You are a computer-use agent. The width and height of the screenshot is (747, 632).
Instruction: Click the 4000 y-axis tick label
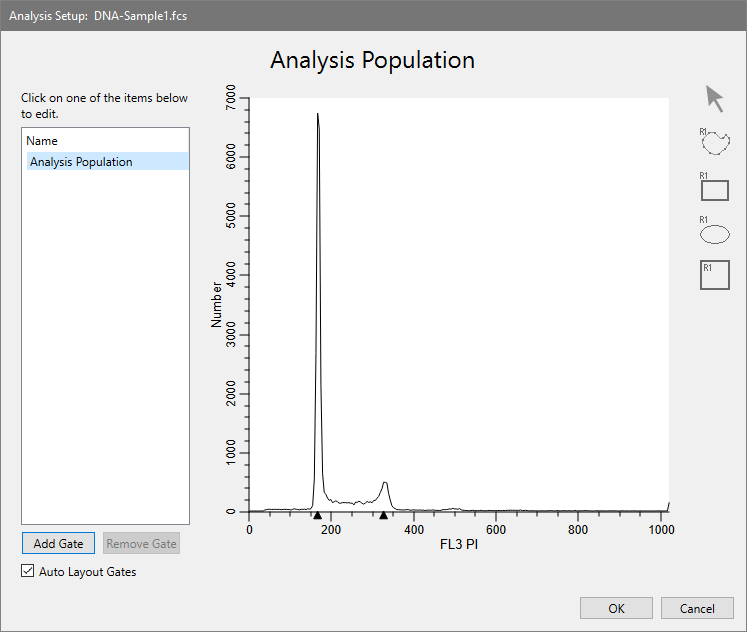tap(231, 274)
